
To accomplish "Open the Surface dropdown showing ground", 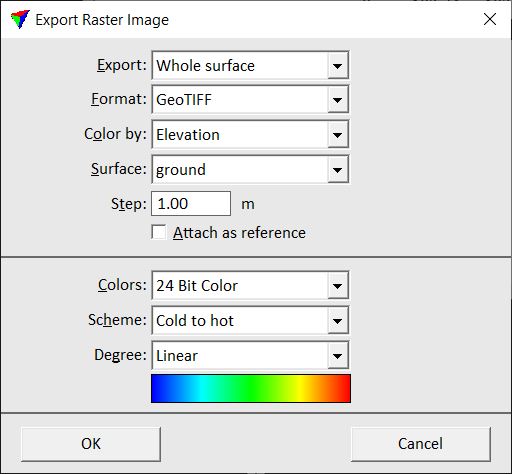I will click(250, 169).
